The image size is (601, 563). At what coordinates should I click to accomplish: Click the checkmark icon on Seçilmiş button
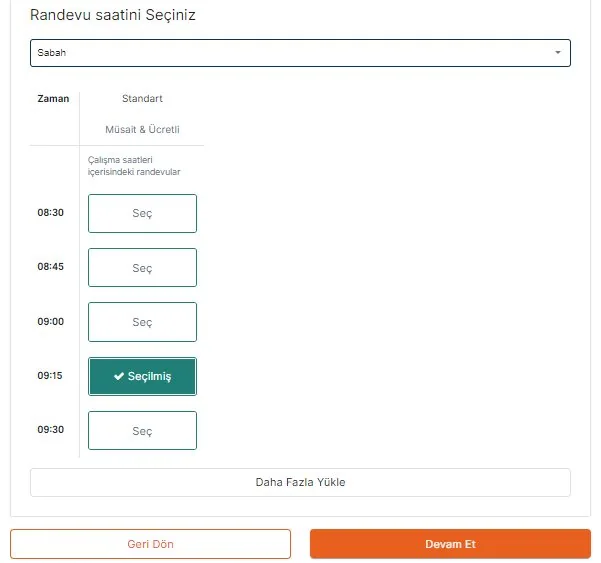pos(119,377)
